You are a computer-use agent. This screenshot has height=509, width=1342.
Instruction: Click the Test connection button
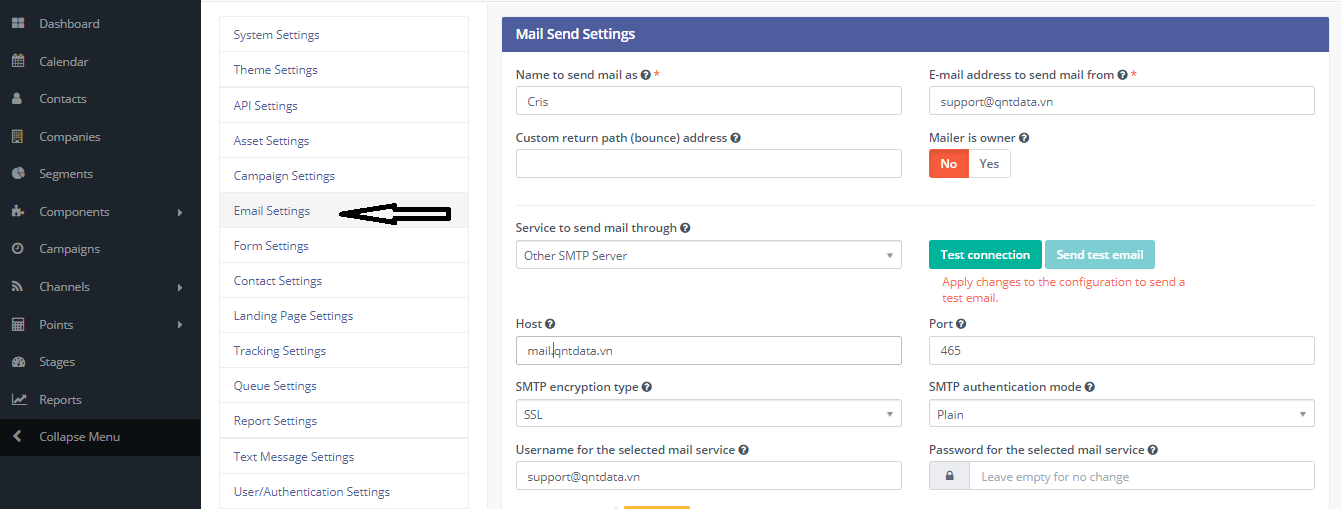pos(985,255)
